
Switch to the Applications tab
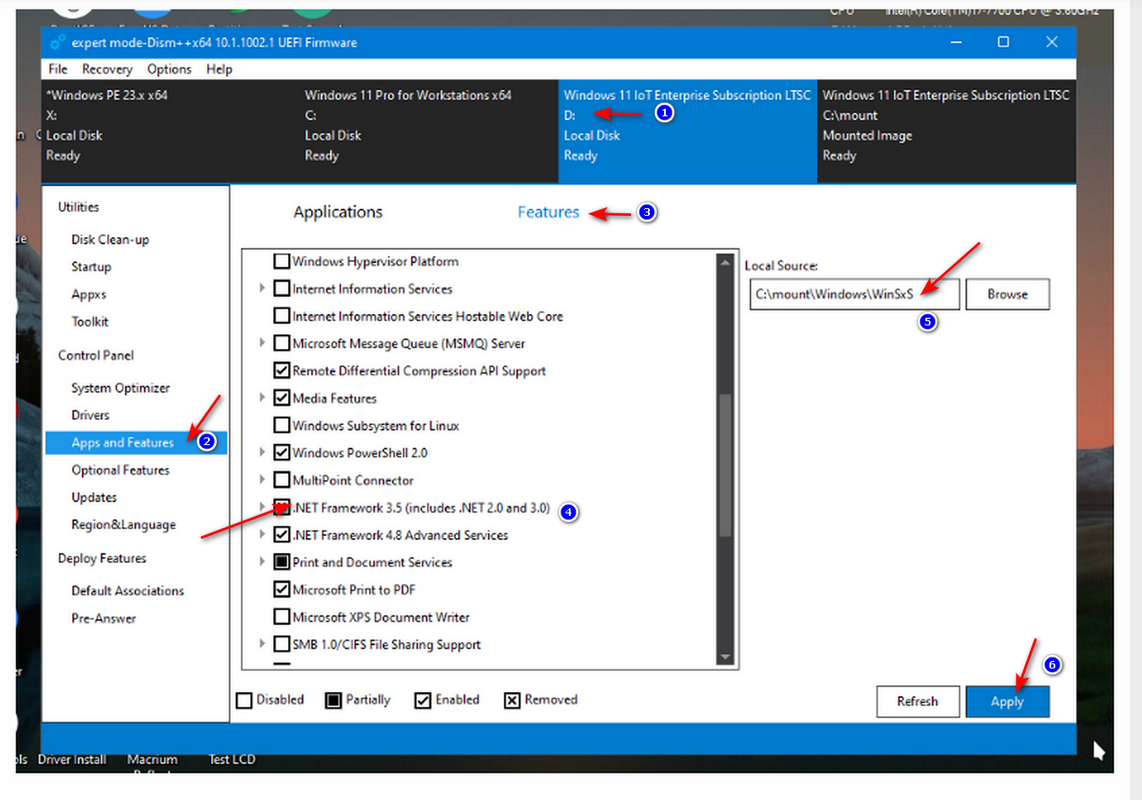tap(338, 212)
